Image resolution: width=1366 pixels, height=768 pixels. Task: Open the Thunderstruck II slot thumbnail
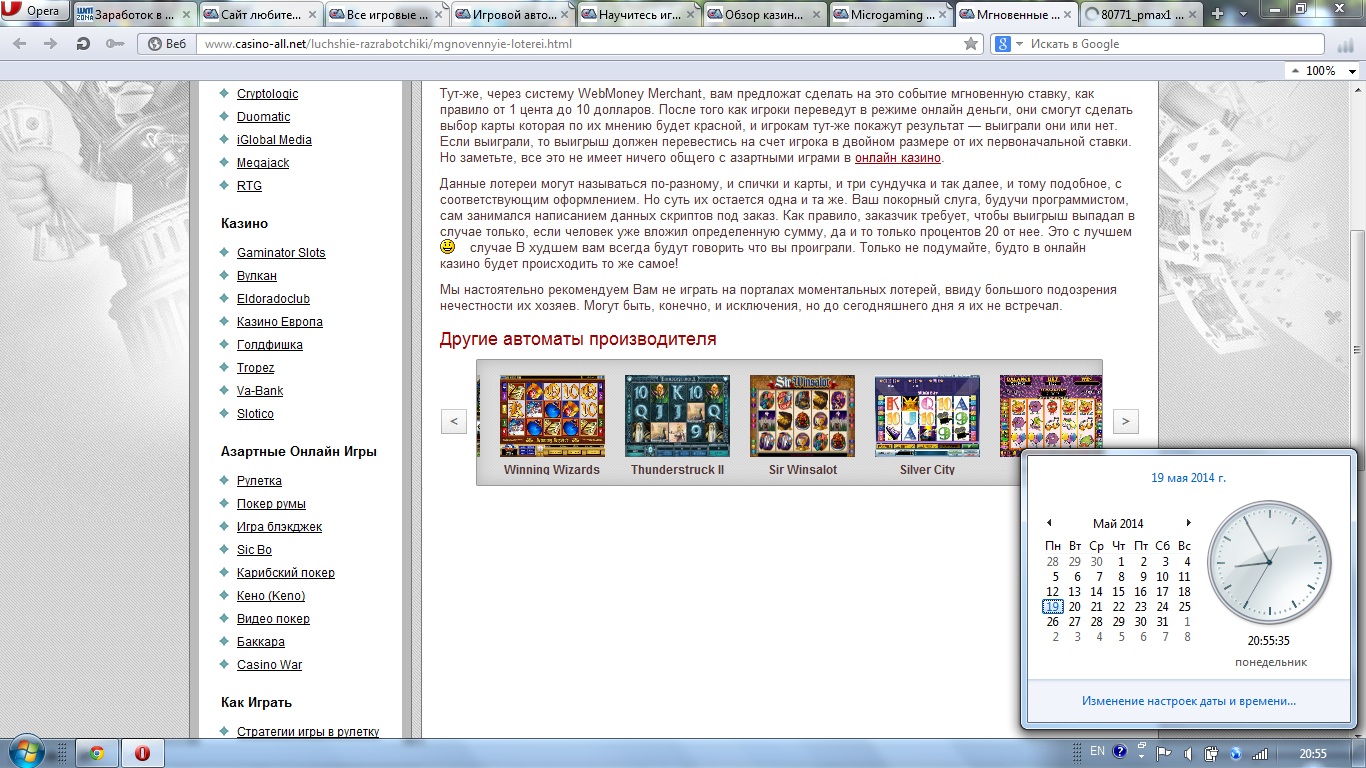pyautogui.click(x=677, y=416)
